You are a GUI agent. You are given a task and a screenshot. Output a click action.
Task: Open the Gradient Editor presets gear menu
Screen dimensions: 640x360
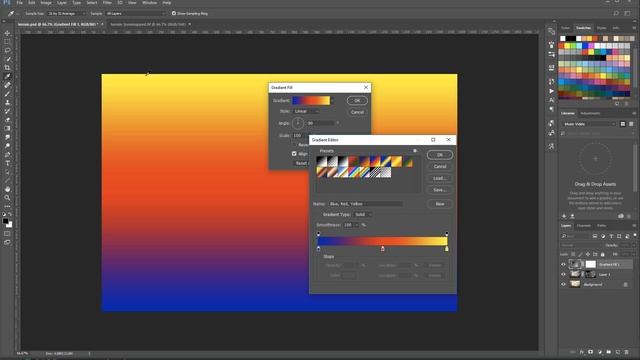pyautogui.click(x=415, y=151)
